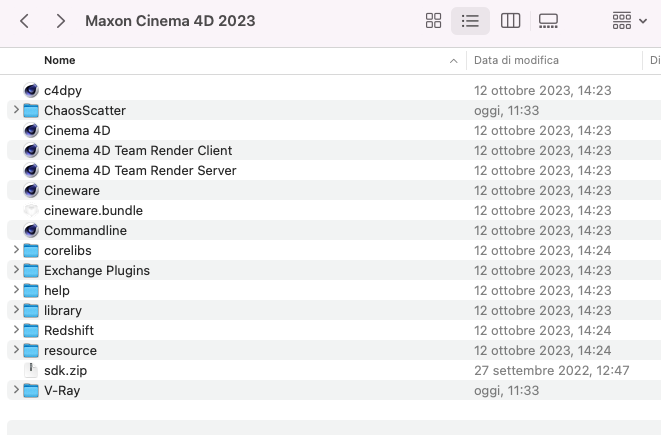Click the Commandline name text
Screen dimensions: 661x435
point(85,231)
